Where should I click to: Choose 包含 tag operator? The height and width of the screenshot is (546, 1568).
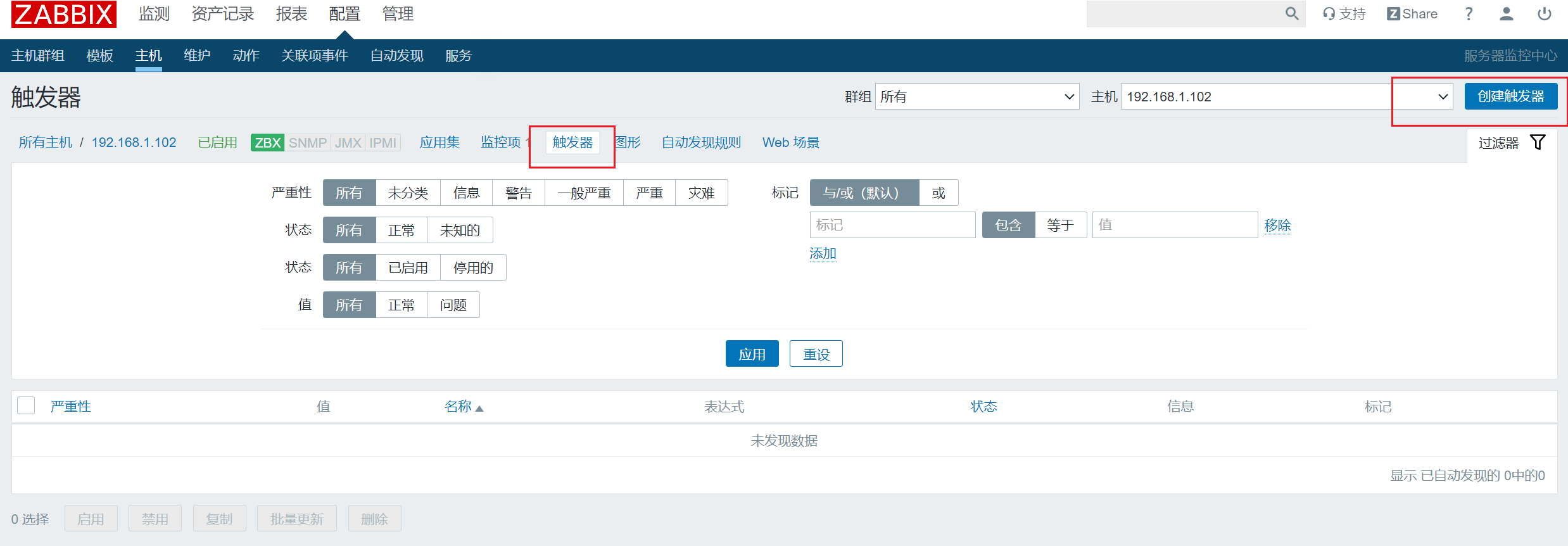[x=1008, y=225]
